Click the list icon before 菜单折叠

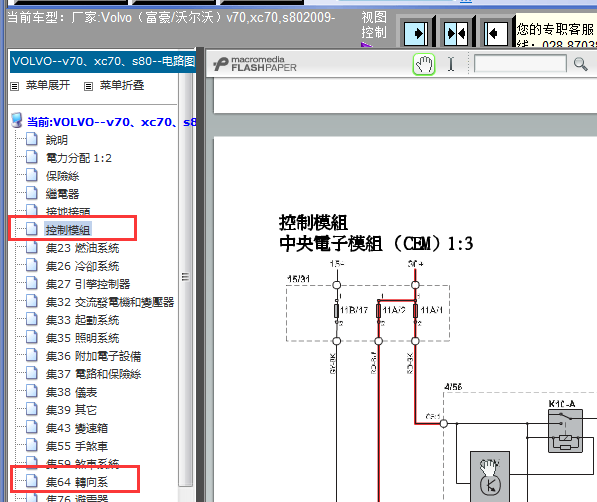[x=88, y=86]
